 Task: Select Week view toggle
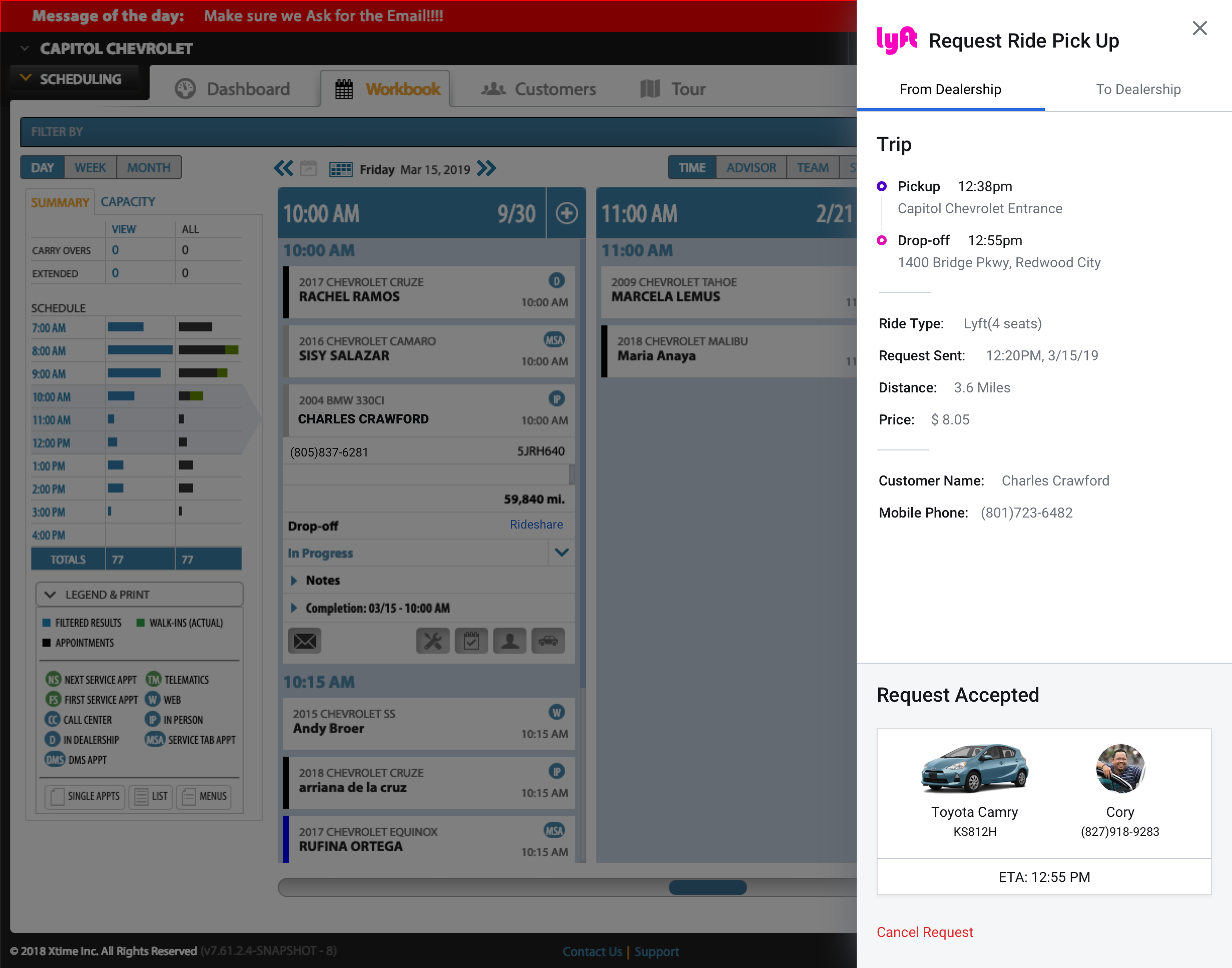point(90,168)
